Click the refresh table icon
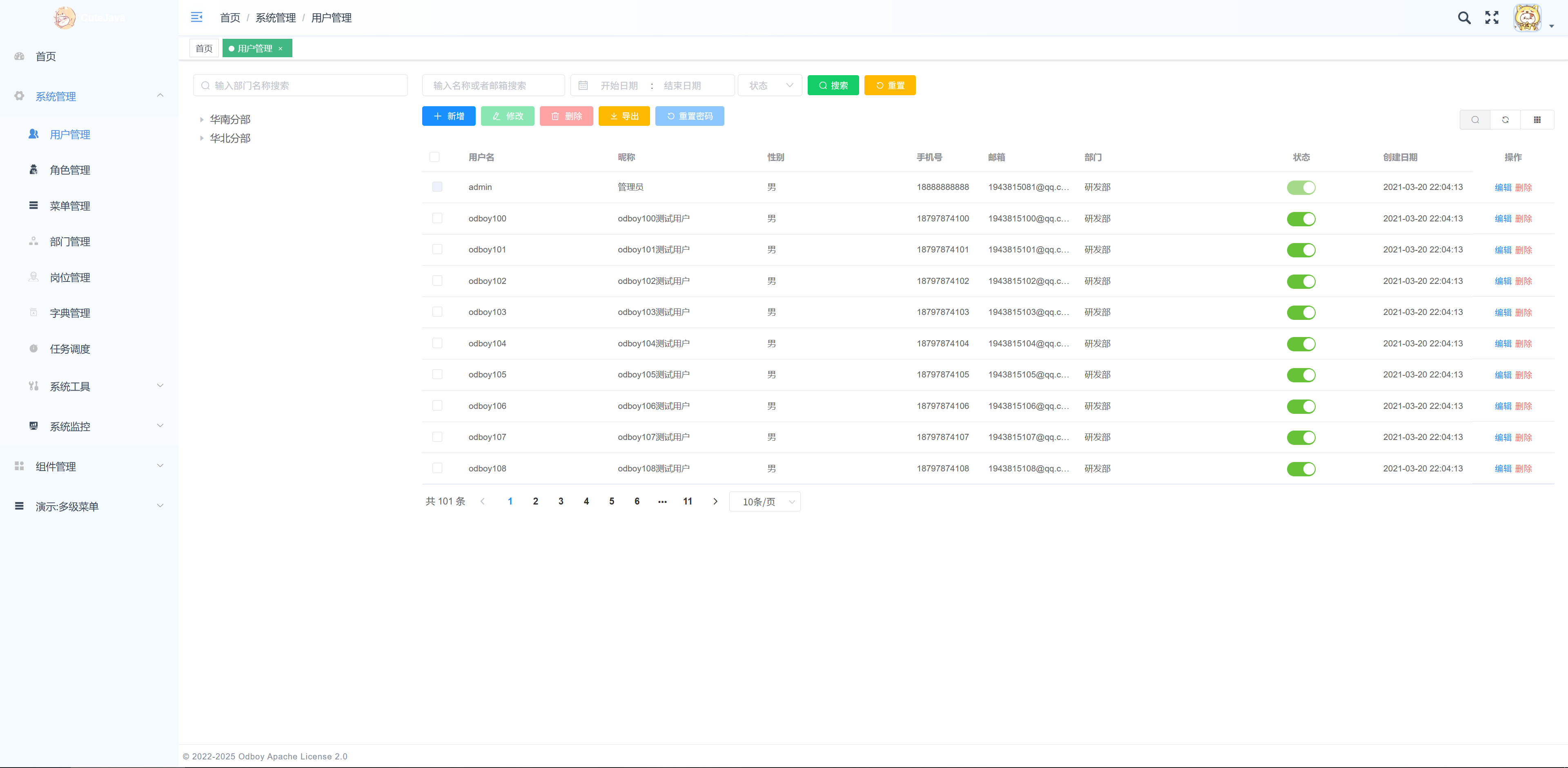This screenshot has width=1568, height=768. pyautogui.click(x=1505, y=120)
